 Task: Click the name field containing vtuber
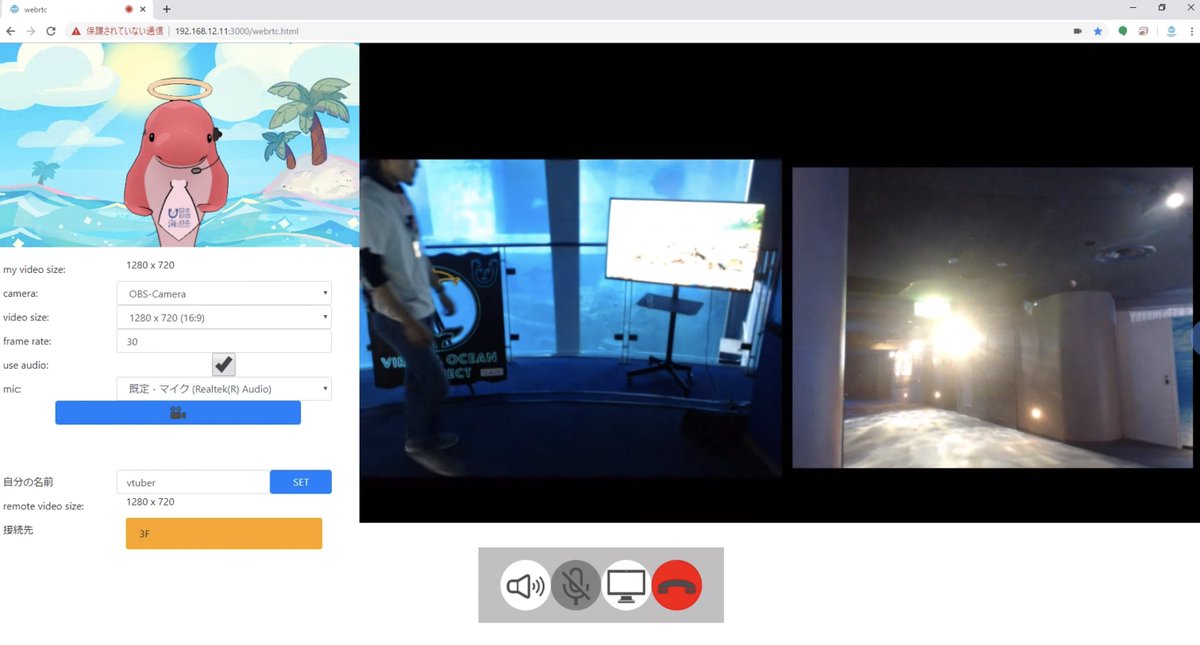coord(193,482)
